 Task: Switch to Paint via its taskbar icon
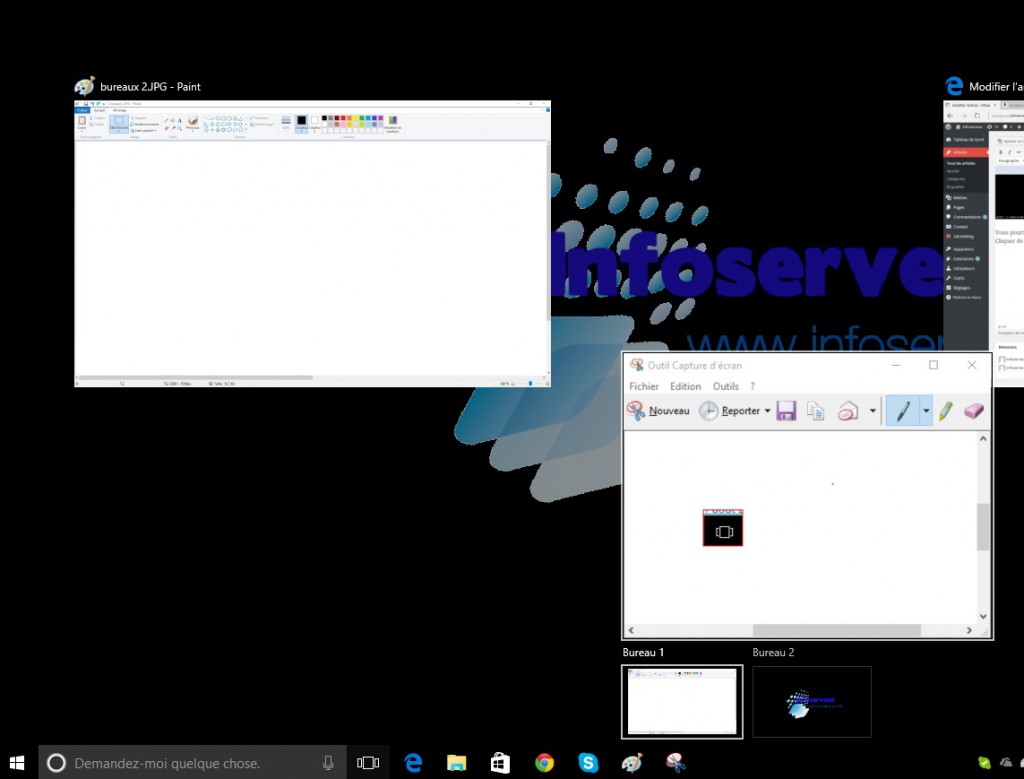coord(632,763)
